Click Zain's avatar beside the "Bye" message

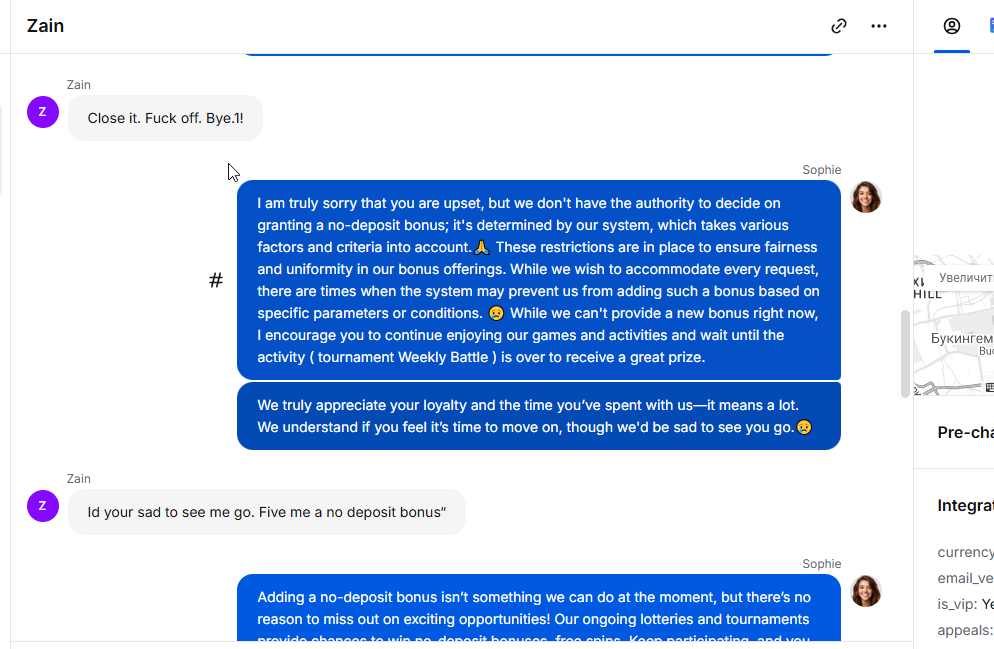pos(43,112)
